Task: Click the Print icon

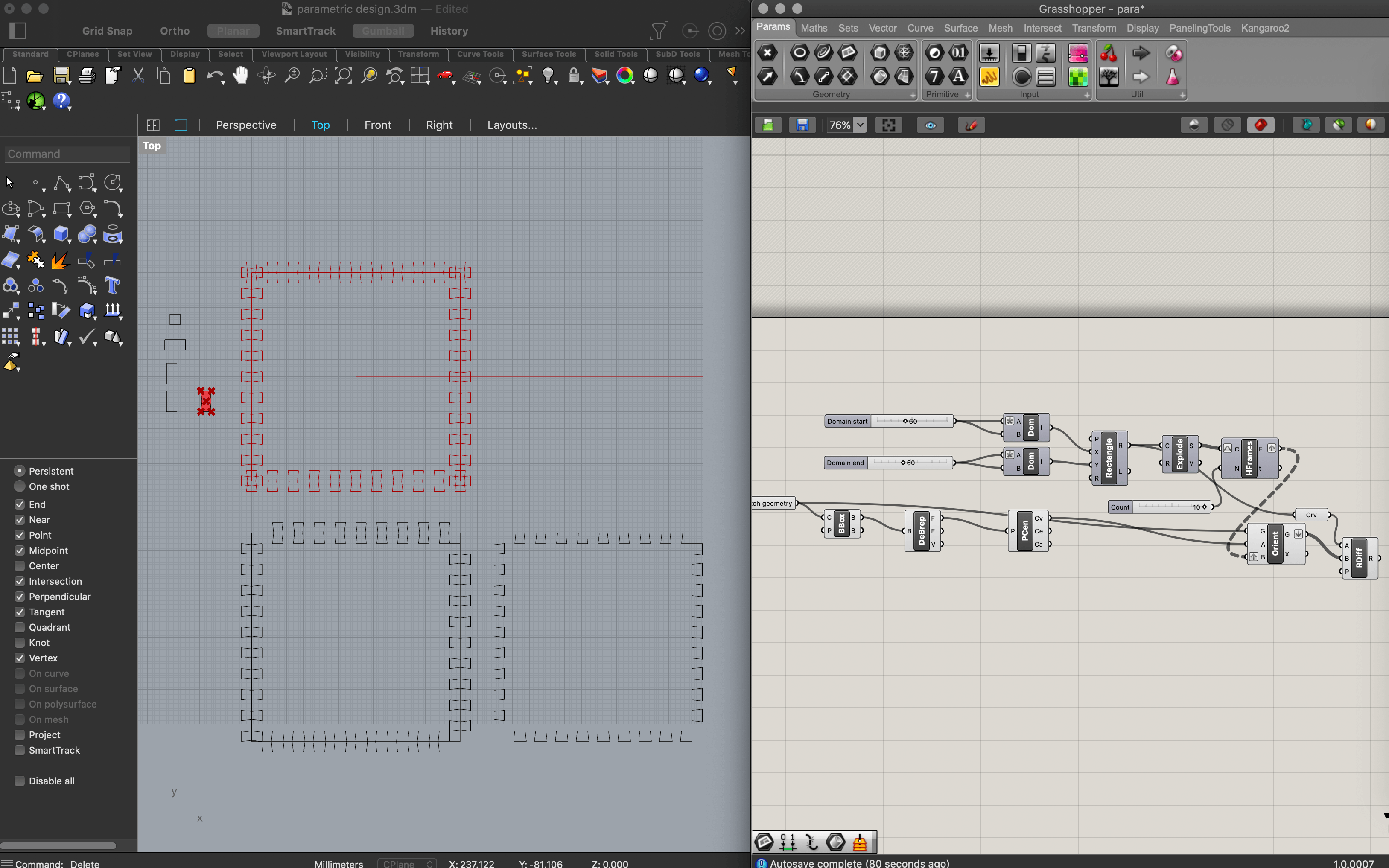Action: (x=87, y=75)
